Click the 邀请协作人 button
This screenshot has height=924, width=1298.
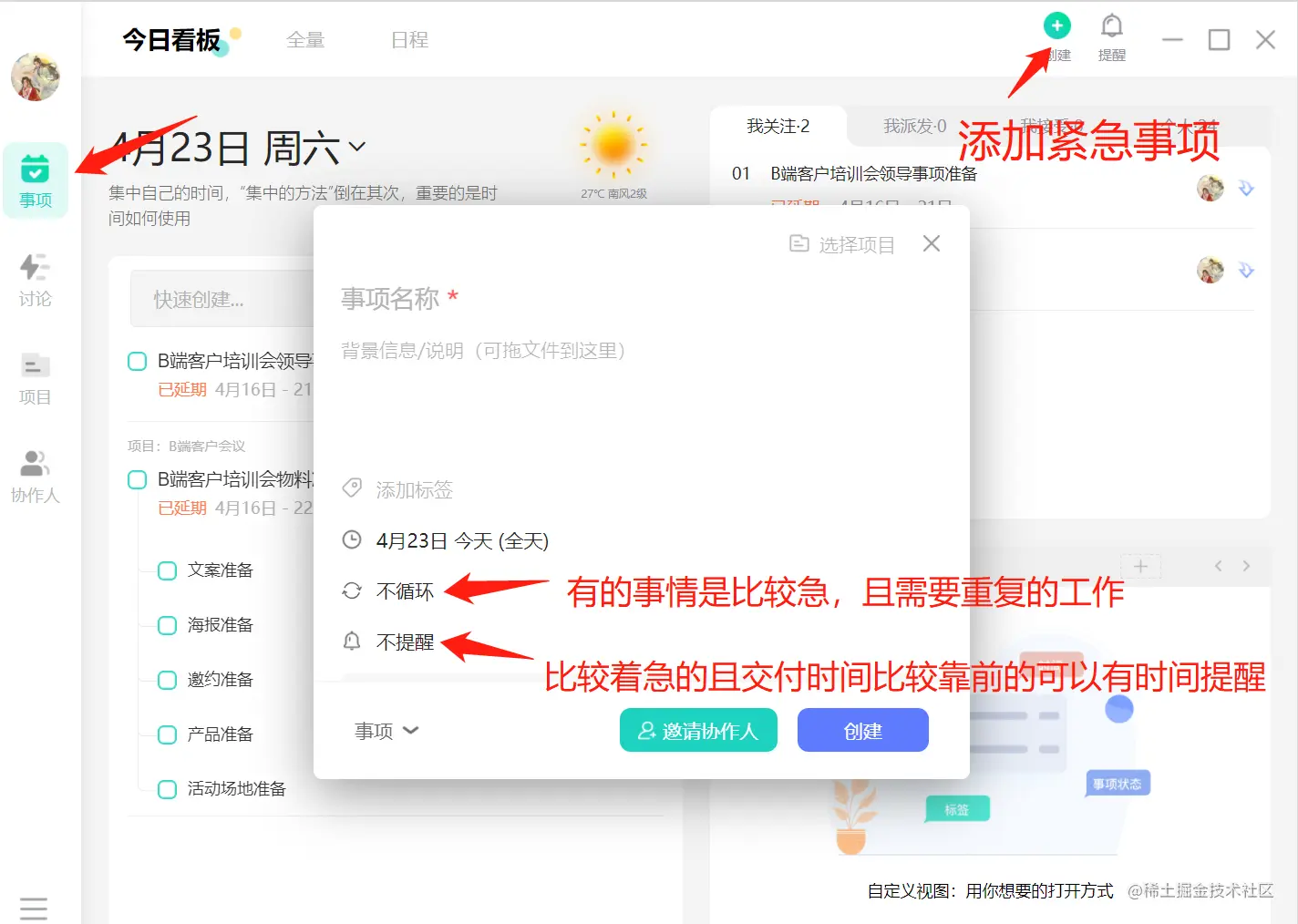[x=698, y=730]
